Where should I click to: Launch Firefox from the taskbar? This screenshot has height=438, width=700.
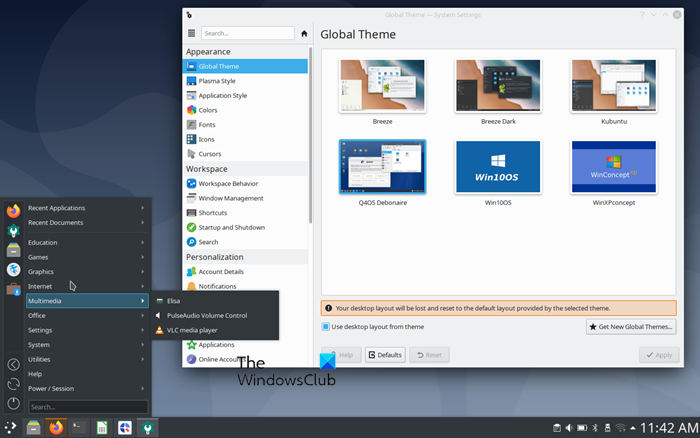coord(56,428)
